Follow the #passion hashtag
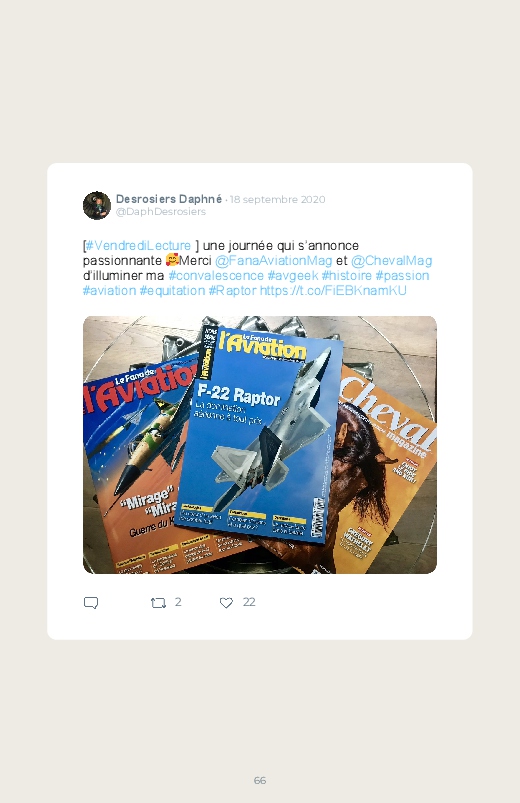Screen dimensions: 520x803 [402, 276]
